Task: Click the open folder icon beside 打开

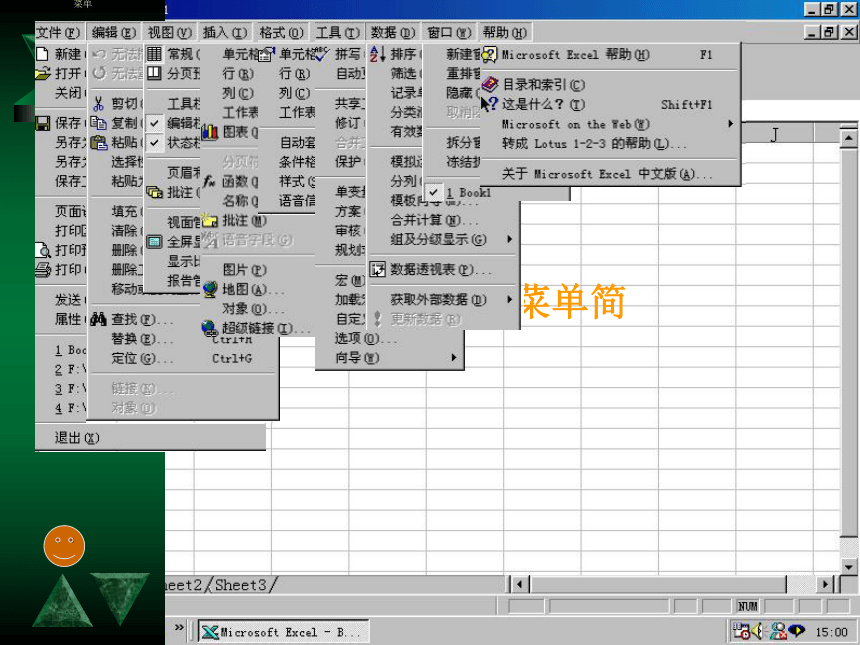Action: click(43, 73)
